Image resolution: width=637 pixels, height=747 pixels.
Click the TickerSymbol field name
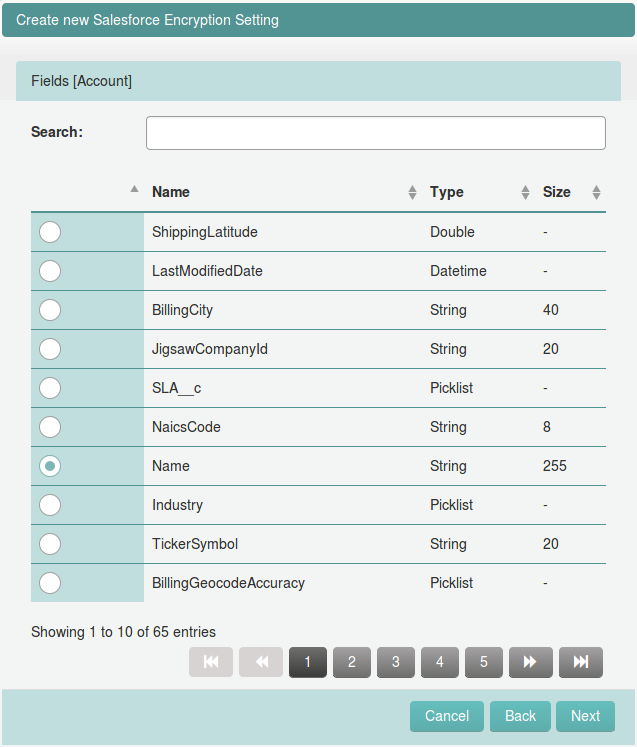point(195,544)
